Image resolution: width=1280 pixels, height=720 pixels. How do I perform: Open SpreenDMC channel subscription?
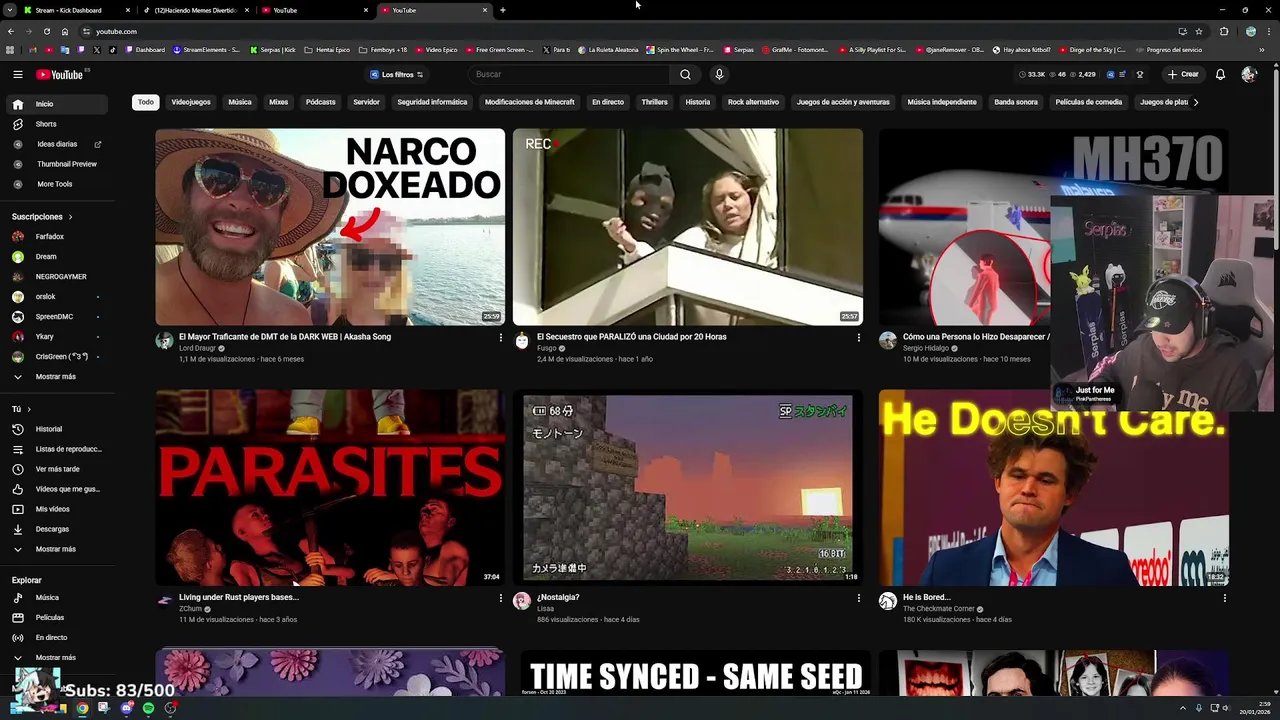click(56, 317)
